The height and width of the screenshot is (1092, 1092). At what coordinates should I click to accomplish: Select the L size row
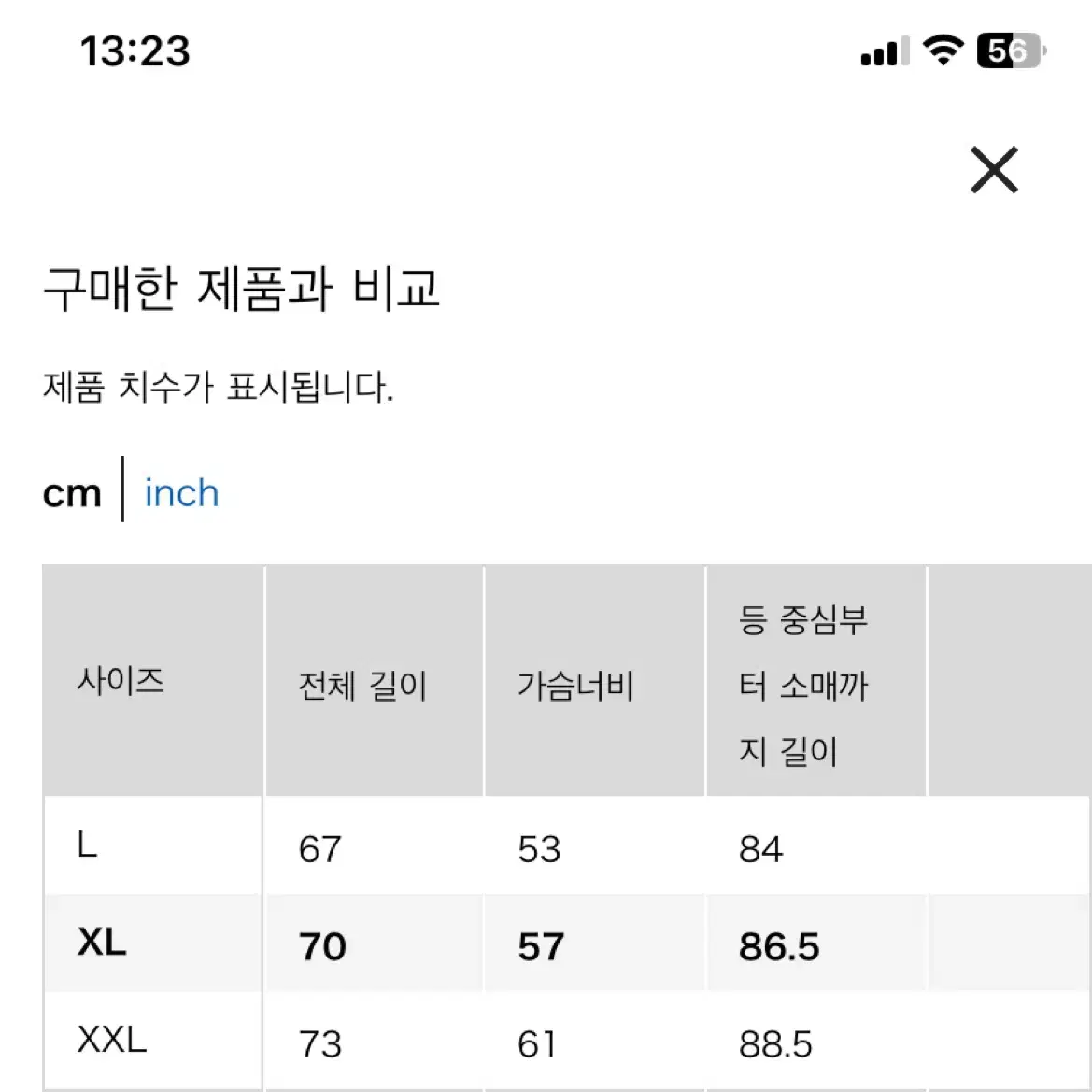pos(567,846)
